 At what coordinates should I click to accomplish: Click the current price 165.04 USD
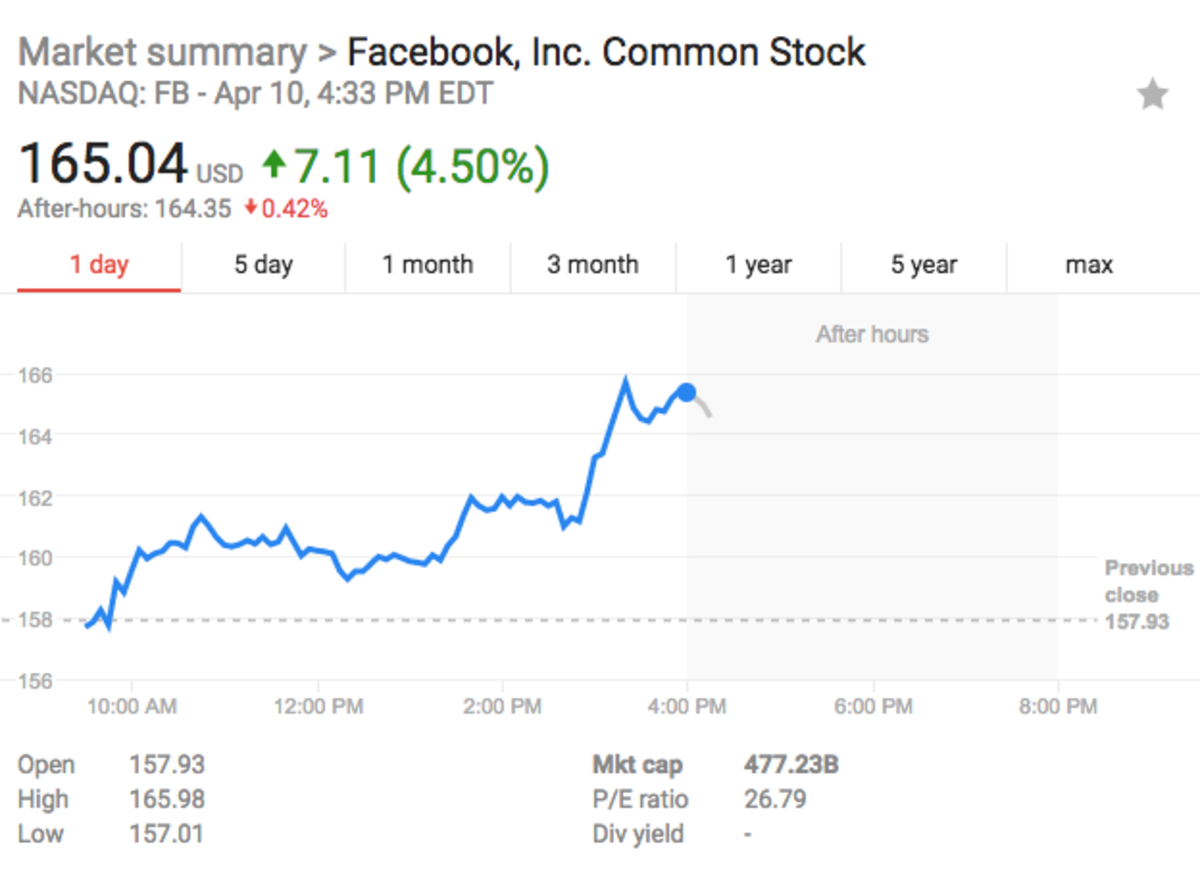105,163
